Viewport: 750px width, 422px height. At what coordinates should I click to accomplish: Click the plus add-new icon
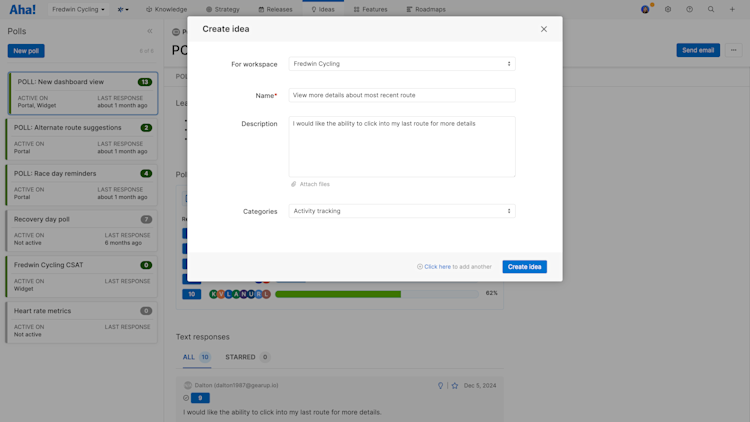coord(732,9)
